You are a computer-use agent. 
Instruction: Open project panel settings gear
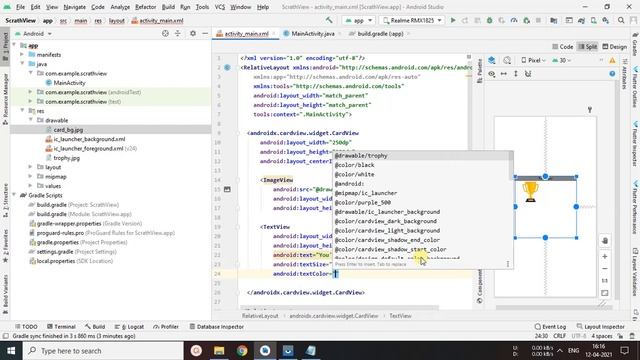tap(193, 33)
